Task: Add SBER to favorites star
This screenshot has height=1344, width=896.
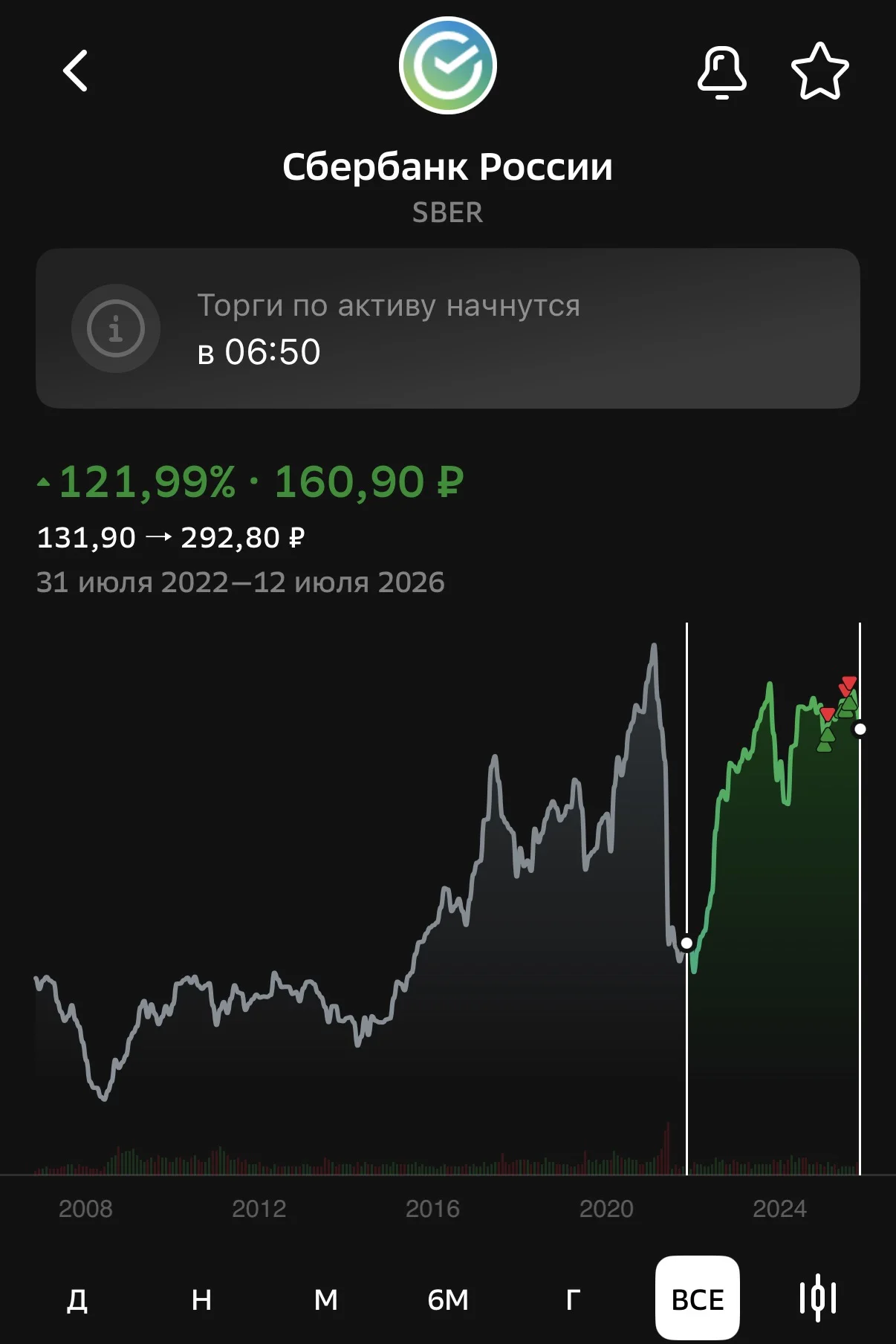Action: click(819, 71)
